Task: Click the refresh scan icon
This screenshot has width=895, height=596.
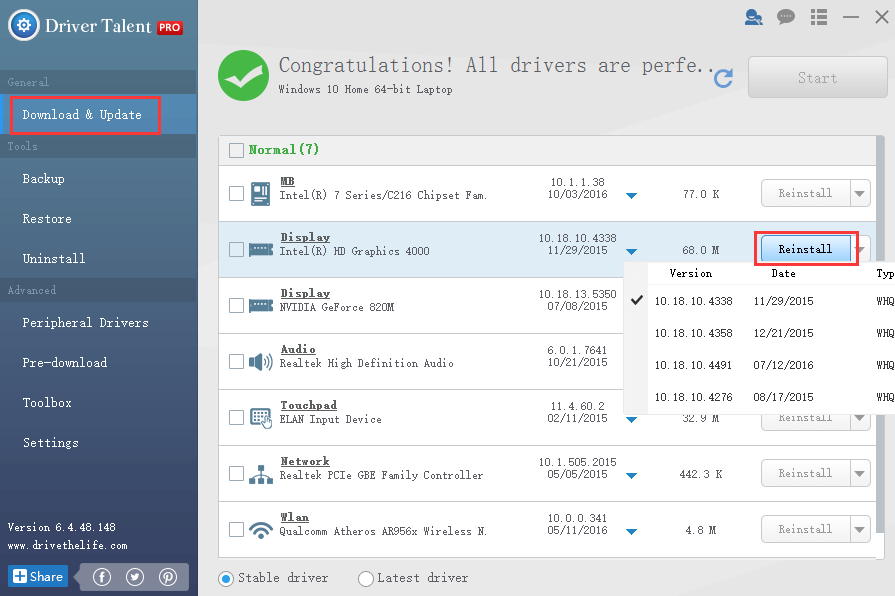Action: pyautogui.click(x=723, y=78)
